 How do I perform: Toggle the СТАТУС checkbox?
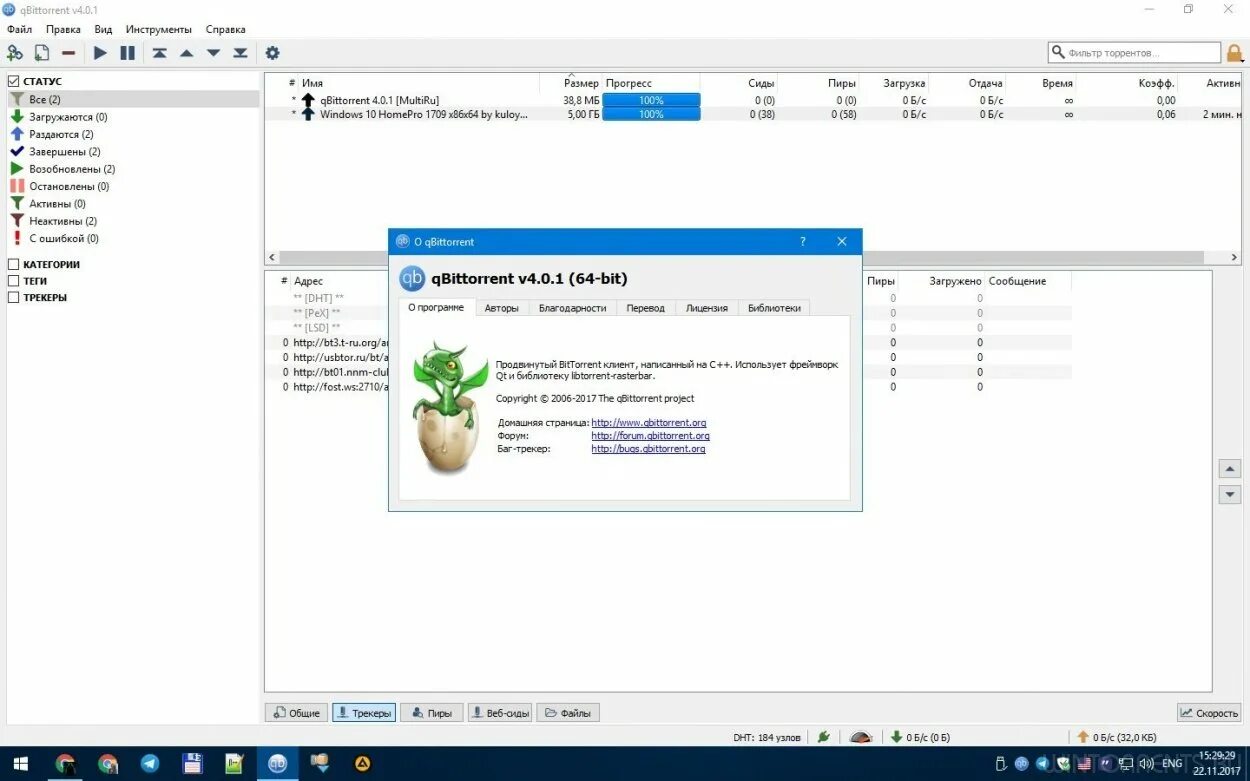click(x=13, y=81)
